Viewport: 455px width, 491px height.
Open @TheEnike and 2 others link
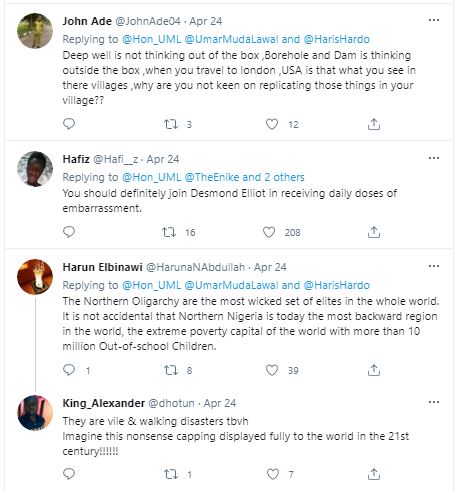pos(244,177)
